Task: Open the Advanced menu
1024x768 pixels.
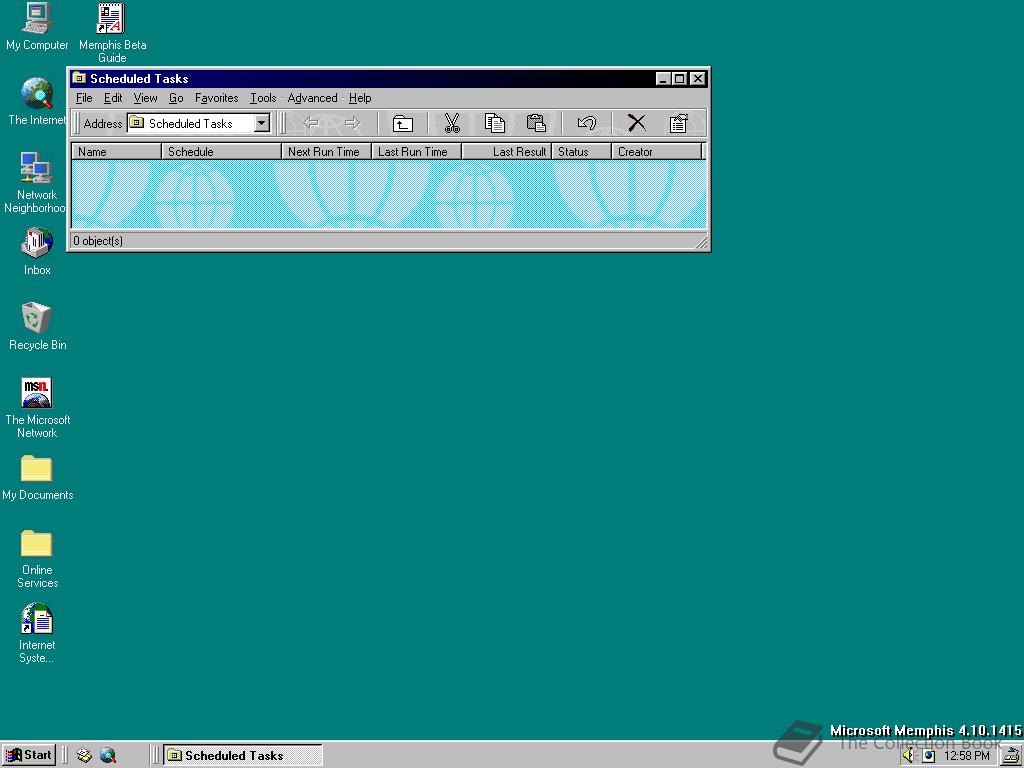Action: pos(312,98)
